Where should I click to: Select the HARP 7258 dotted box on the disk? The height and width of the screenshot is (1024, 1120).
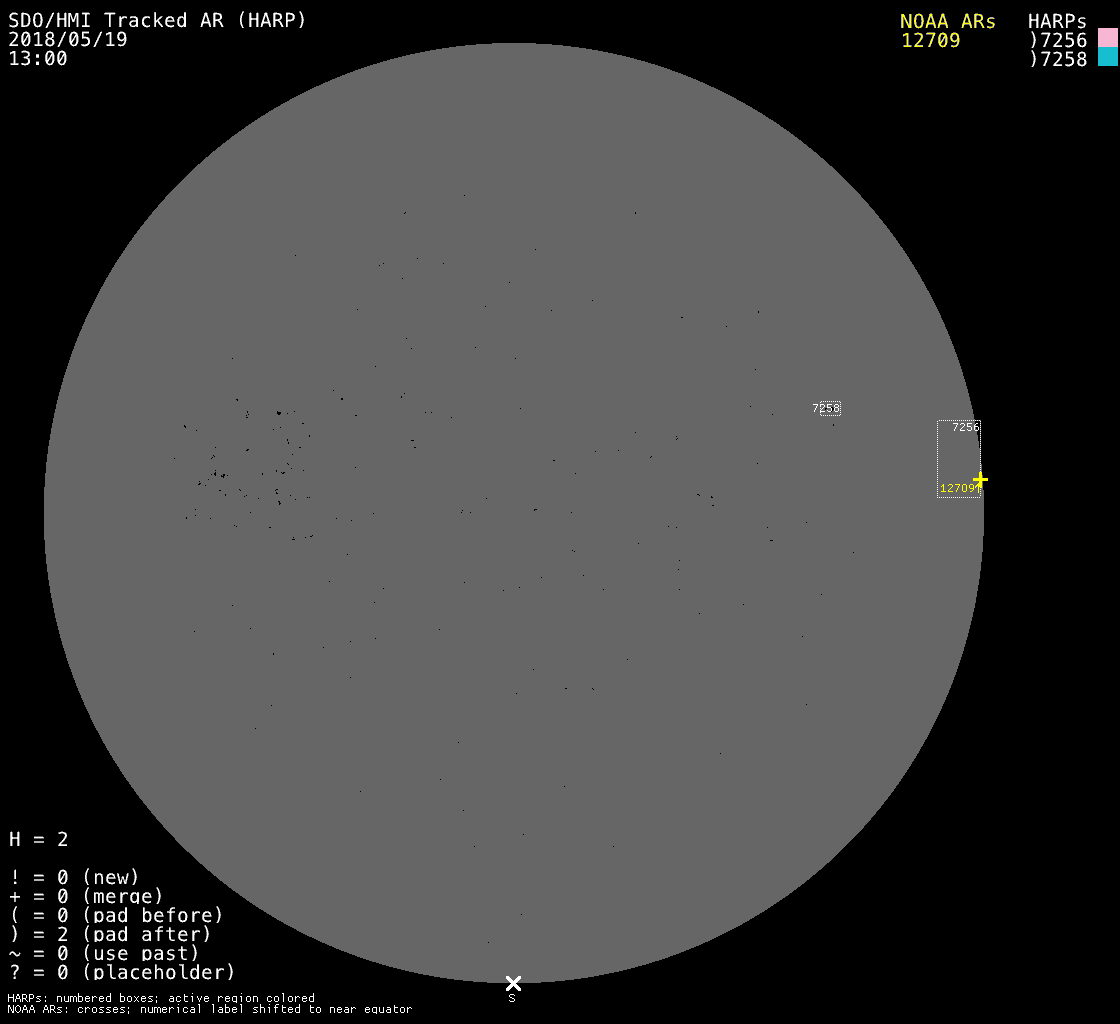click(830, 408)
